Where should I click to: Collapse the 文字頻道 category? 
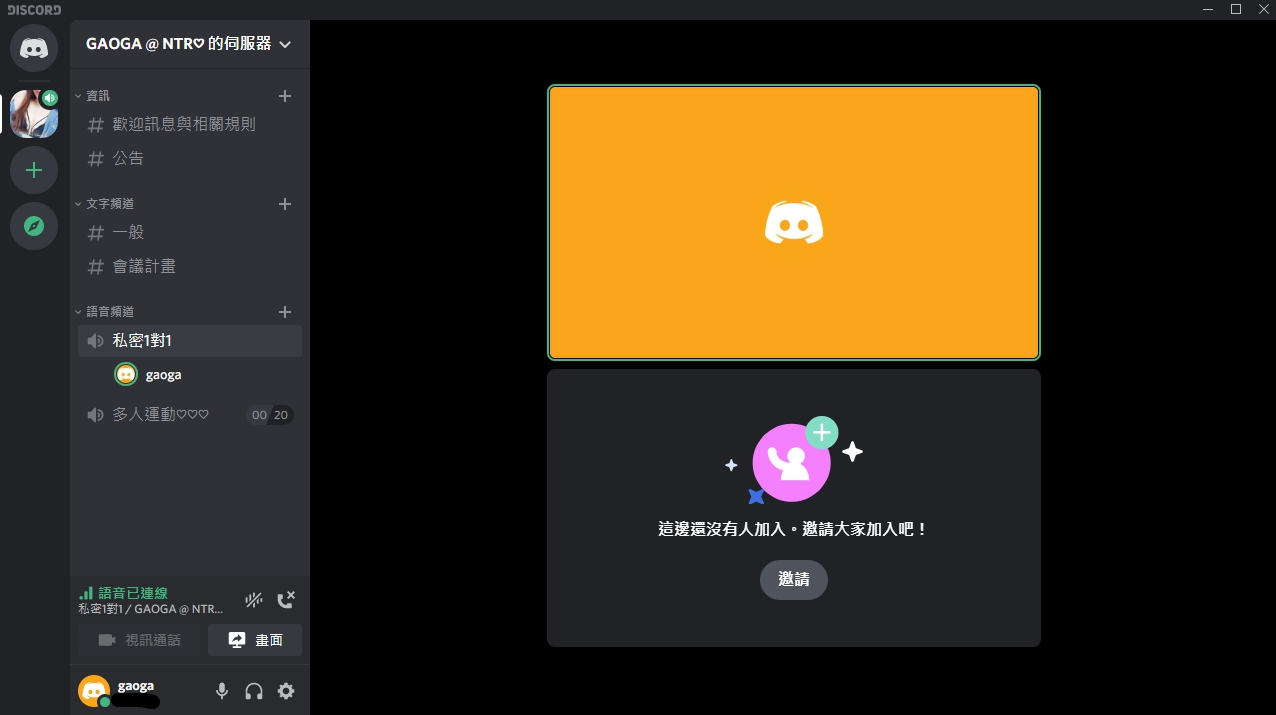[x=104, y=204]
